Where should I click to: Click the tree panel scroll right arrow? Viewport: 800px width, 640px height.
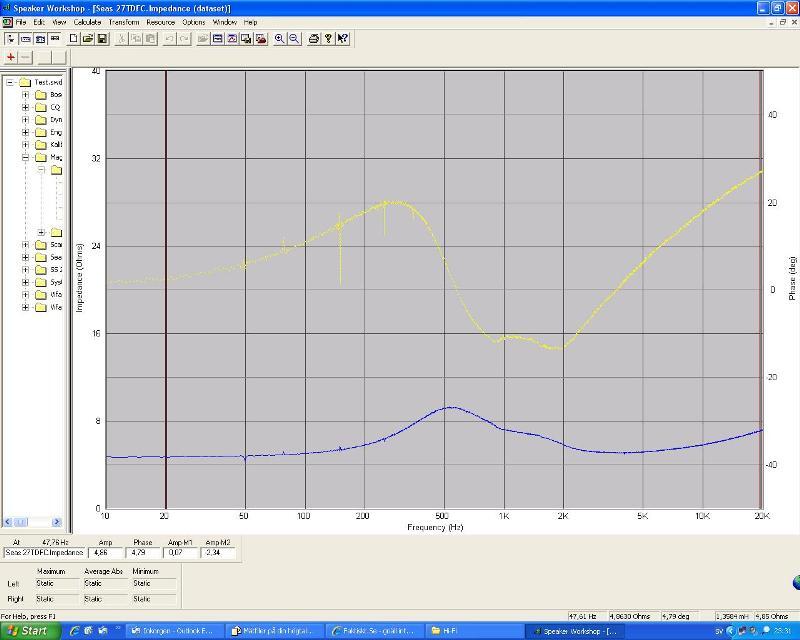click(x=57, y=522)
